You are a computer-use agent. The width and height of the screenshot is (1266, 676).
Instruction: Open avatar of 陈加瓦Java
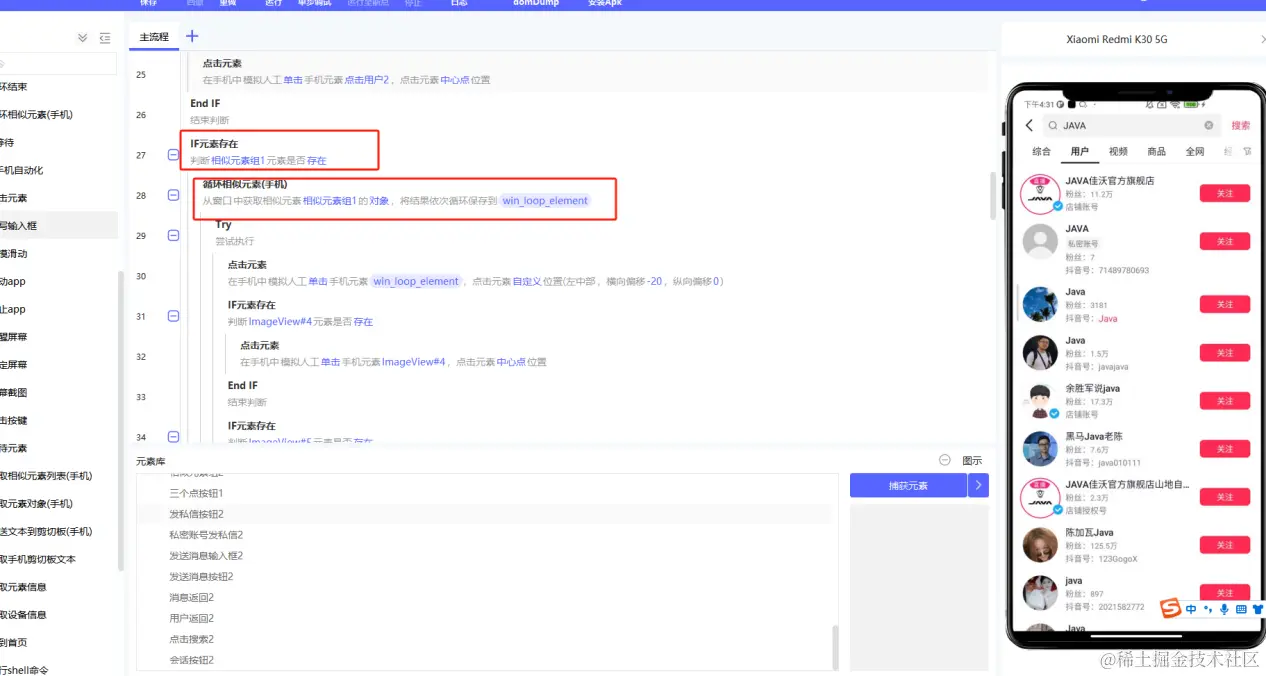(1040, 545)
